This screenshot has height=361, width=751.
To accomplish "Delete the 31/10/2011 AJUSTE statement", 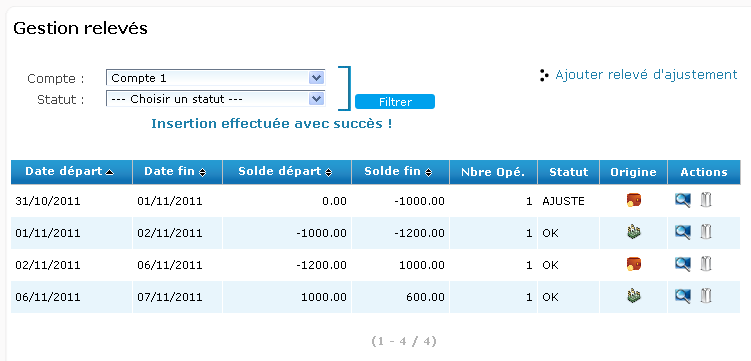I will [x=705, y=200].
